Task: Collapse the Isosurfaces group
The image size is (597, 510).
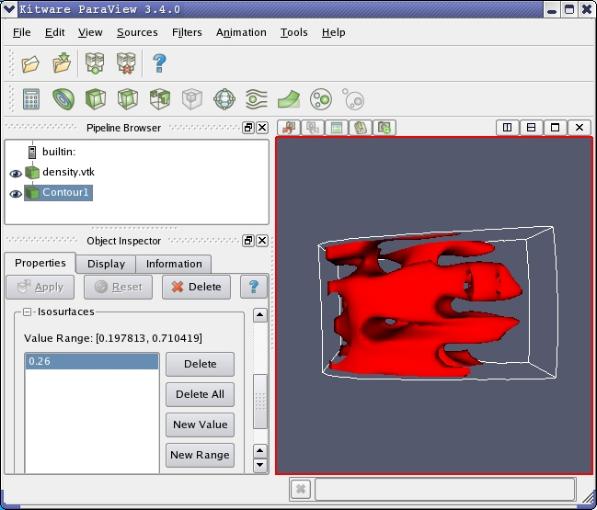Action: click(x=27, y=312)
